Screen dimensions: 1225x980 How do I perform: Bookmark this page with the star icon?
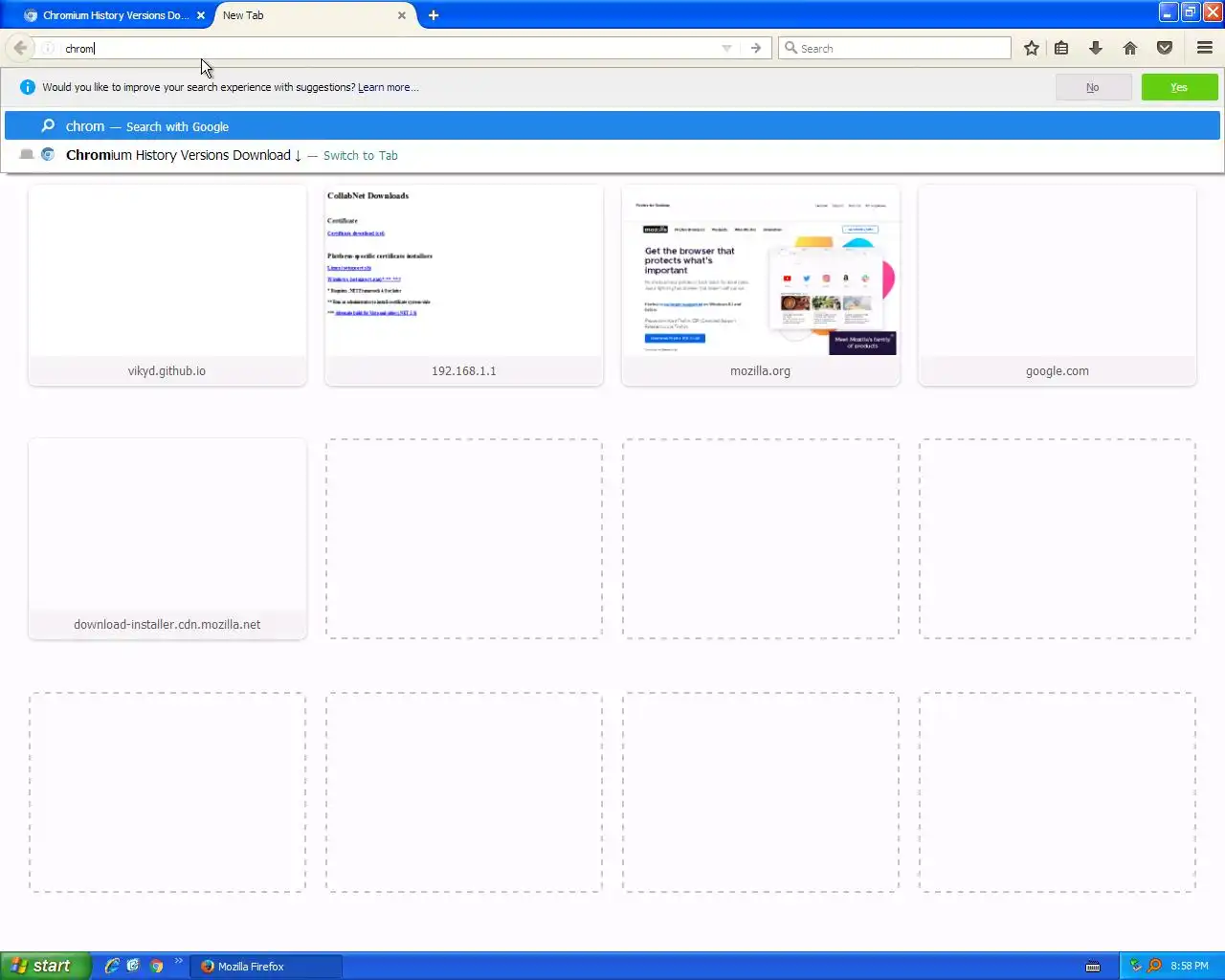tap(1032, 48)
